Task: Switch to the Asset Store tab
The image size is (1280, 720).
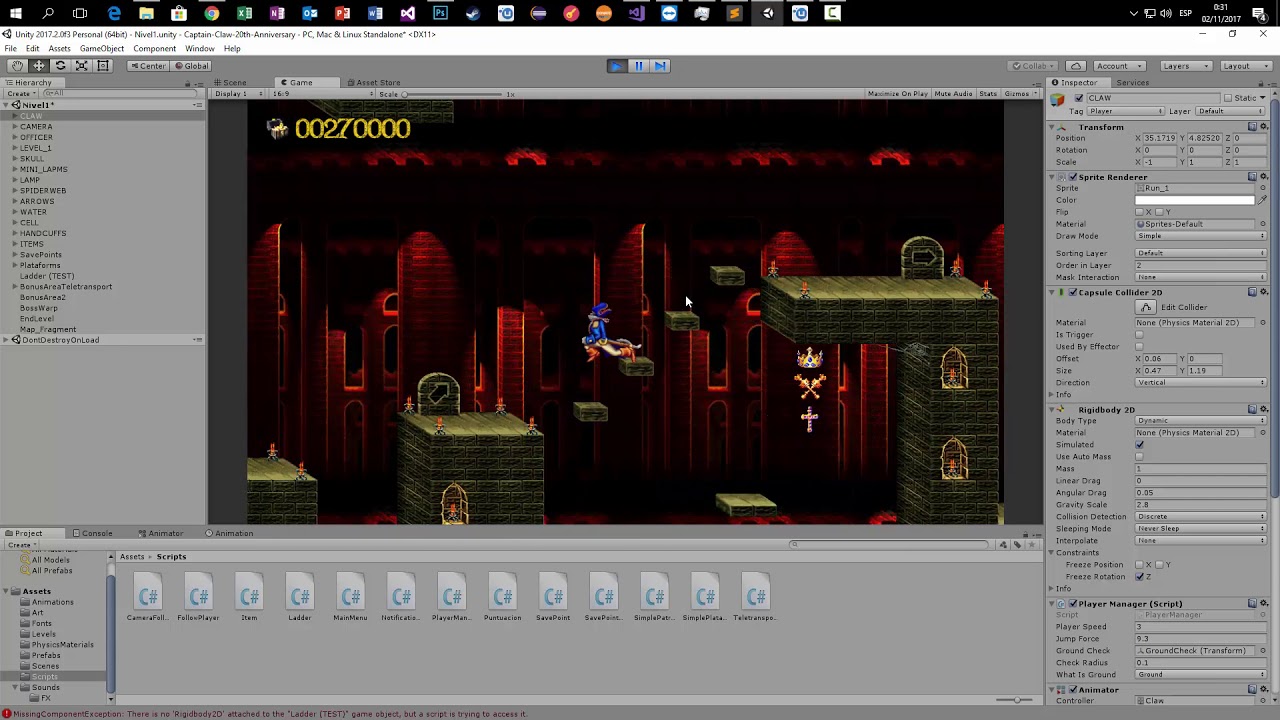Action: [x=373, y=83]
